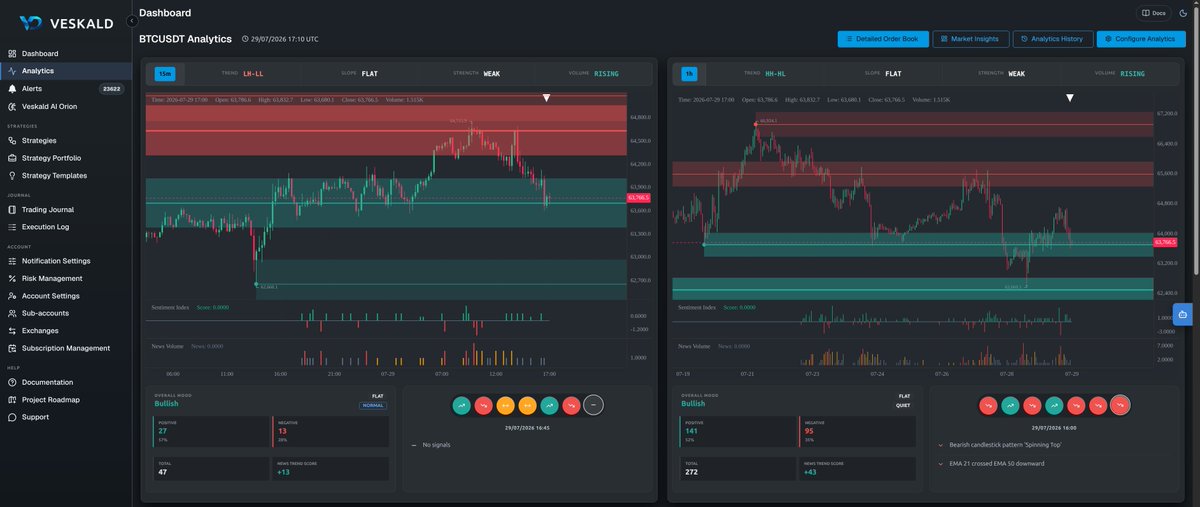Screen dimensions: 1200x507
Task: Open the floating chatbot icon at right edge
Action: click(1183, 314)
